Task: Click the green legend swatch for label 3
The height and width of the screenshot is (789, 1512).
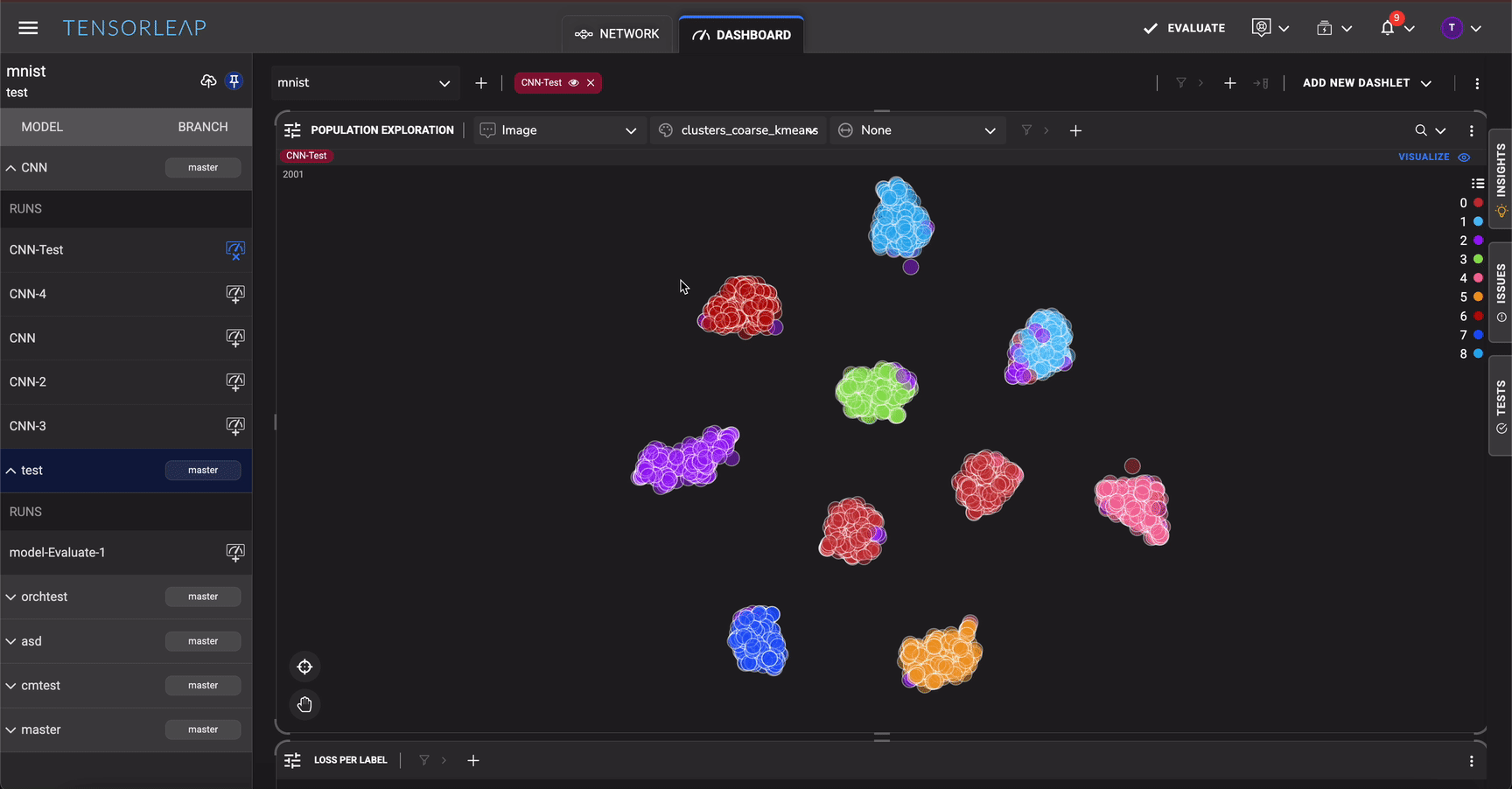Action: pyautogui.click(x=1478, y=259)
